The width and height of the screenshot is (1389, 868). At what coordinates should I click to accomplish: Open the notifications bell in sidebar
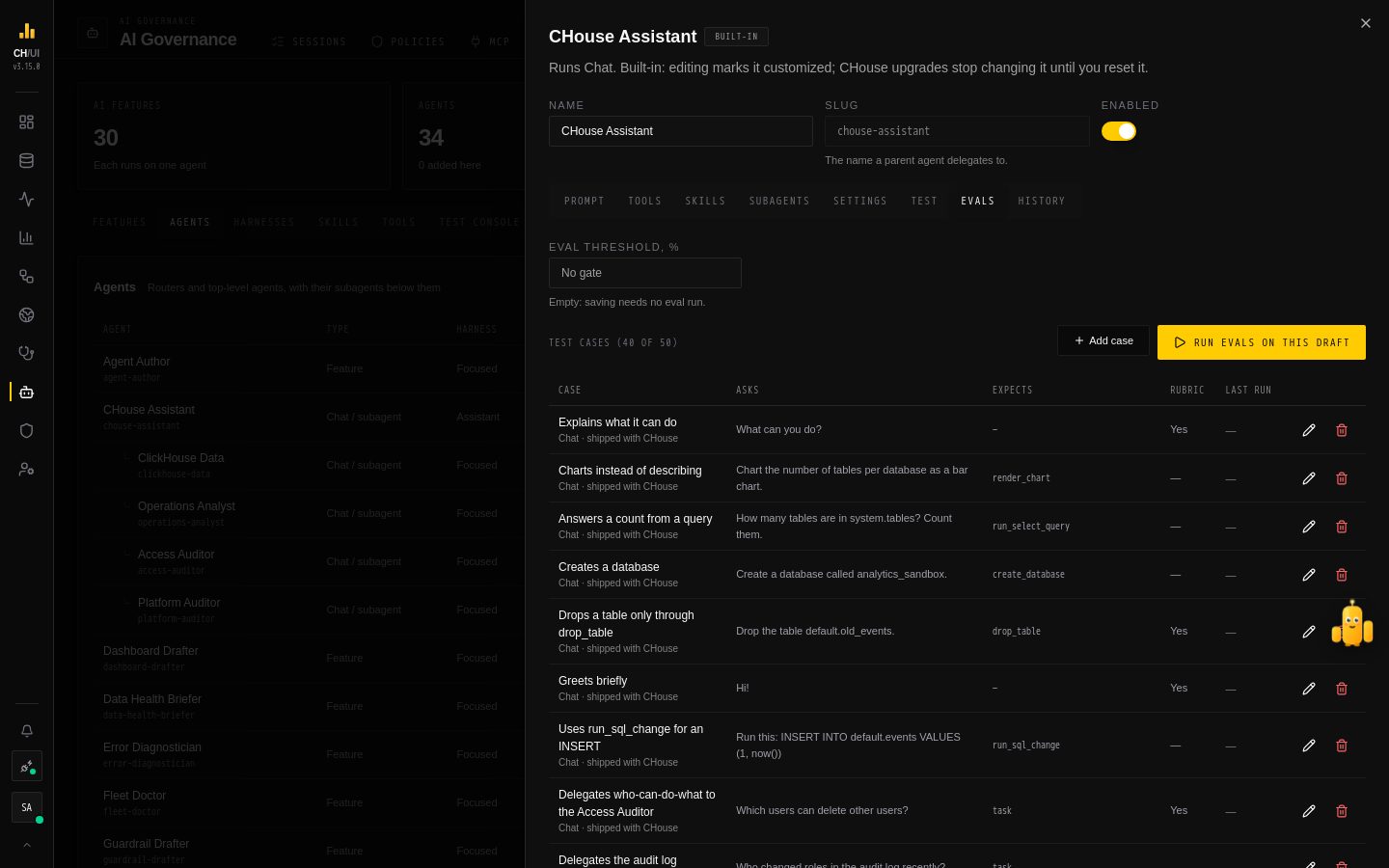click(26, 731)
